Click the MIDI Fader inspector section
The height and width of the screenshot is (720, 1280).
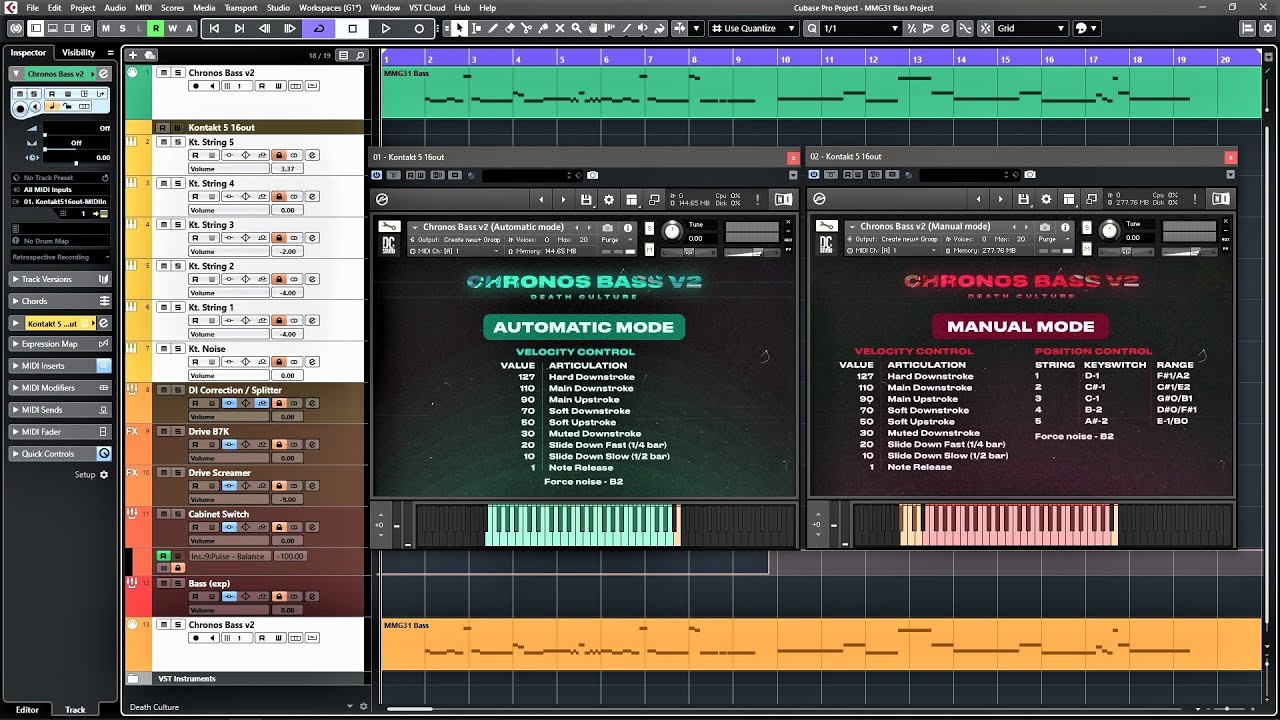point(61,431)
